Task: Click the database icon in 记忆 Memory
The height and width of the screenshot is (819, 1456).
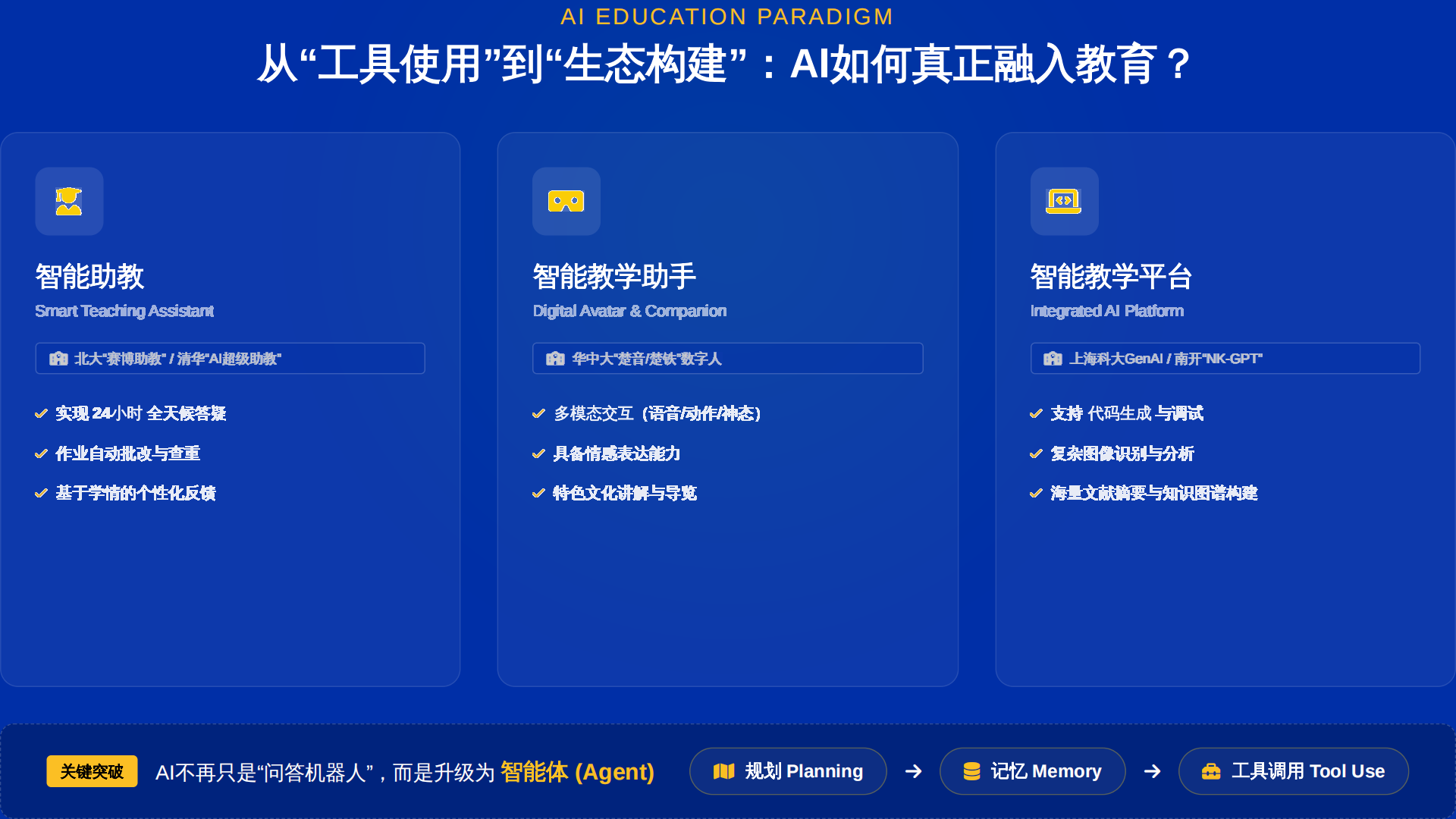Action: pos(971,771)
